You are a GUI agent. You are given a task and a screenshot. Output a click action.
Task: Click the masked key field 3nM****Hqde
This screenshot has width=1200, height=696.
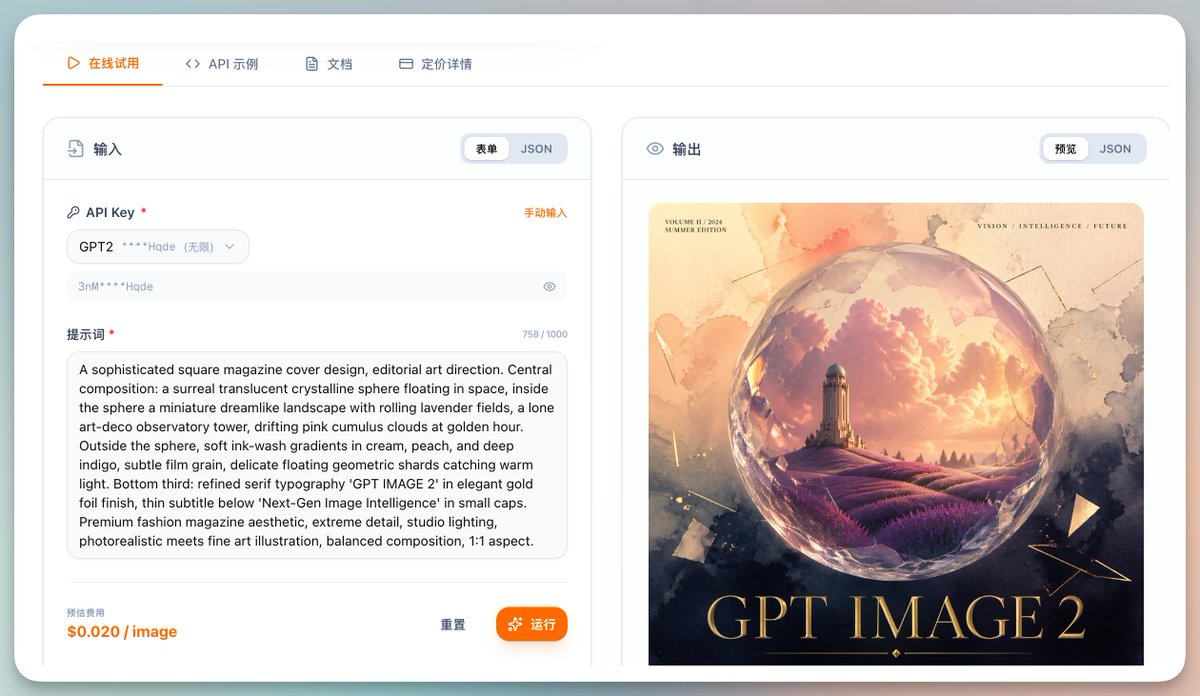(x=317, y=287)
